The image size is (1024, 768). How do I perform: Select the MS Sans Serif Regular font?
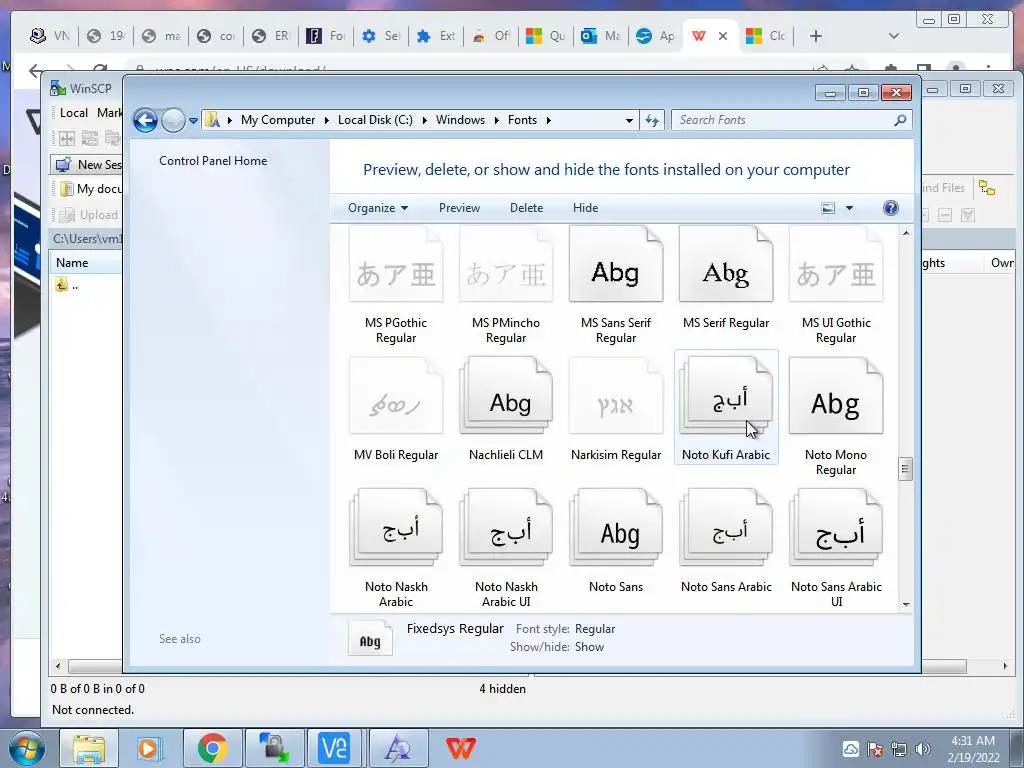[x=616, y=264]
